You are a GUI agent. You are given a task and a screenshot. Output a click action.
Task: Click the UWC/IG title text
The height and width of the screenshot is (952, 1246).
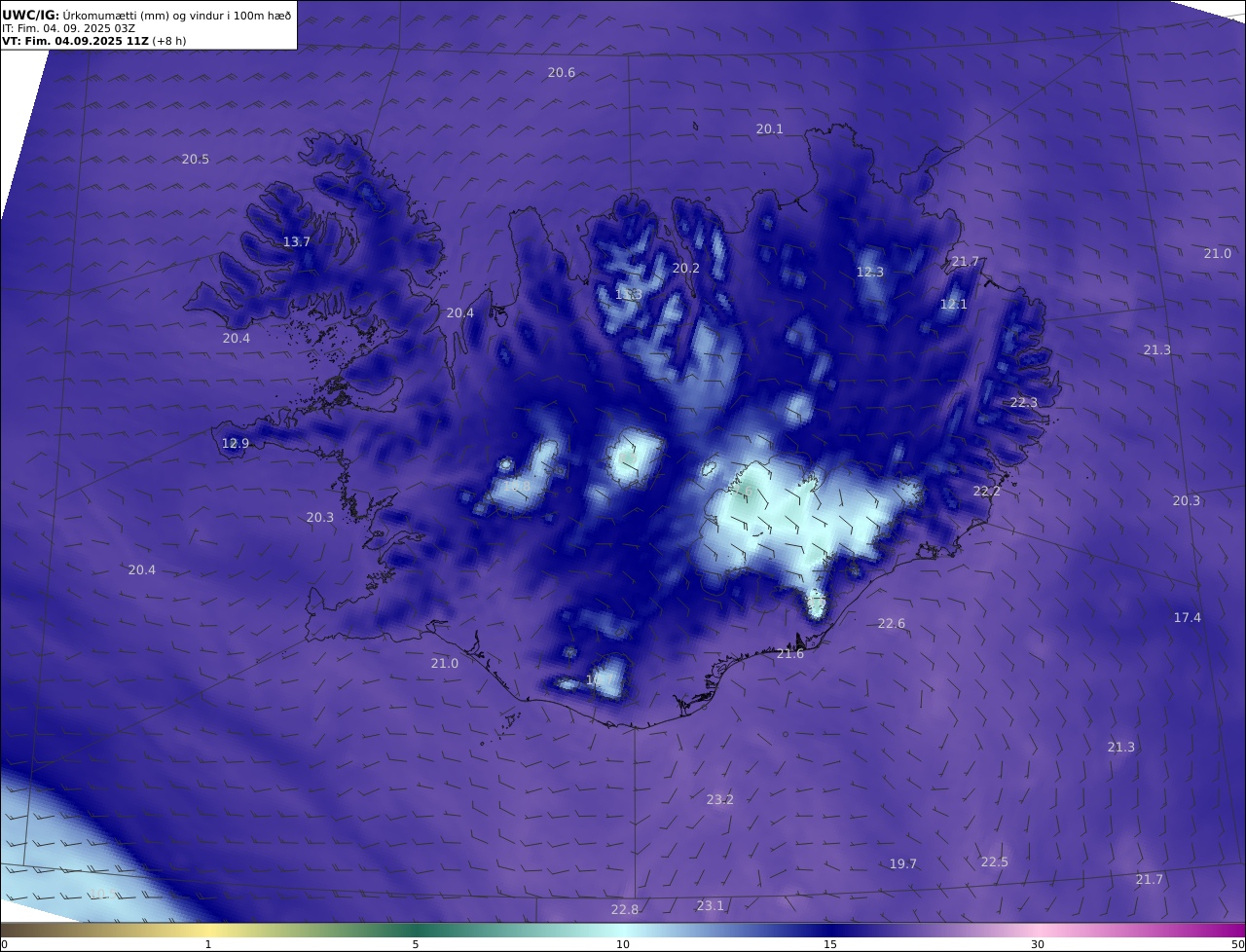[31, 15]
